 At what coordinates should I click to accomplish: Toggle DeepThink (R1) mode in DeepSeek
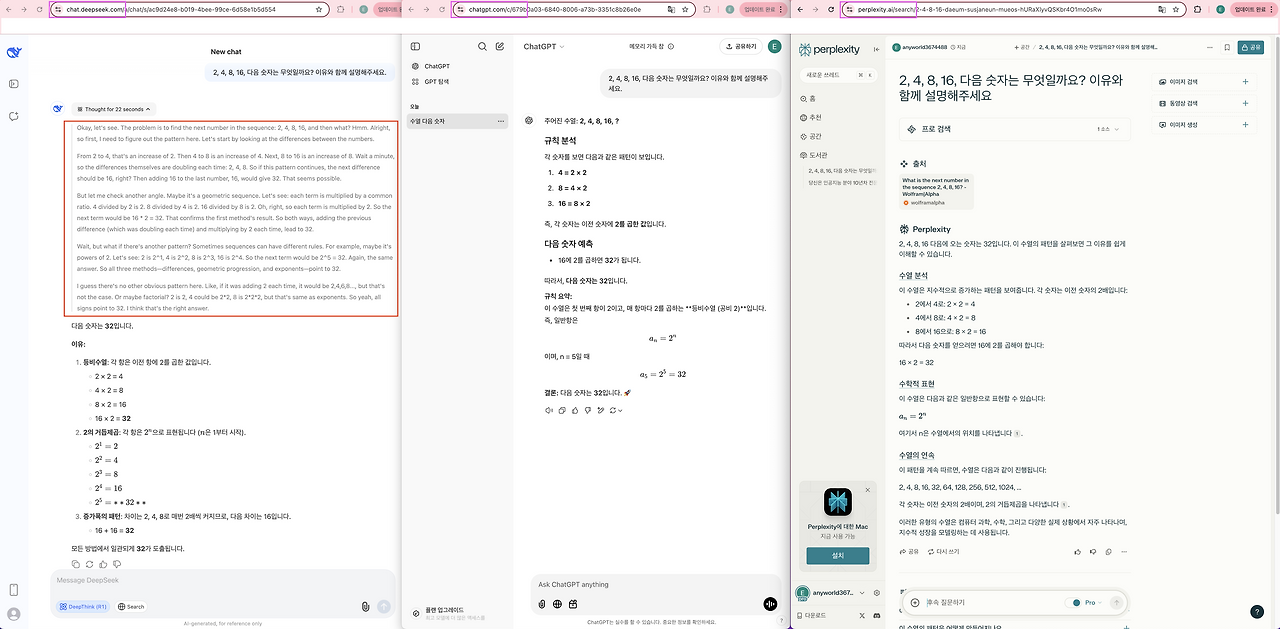pyautogui.click(x=84, y=606)
